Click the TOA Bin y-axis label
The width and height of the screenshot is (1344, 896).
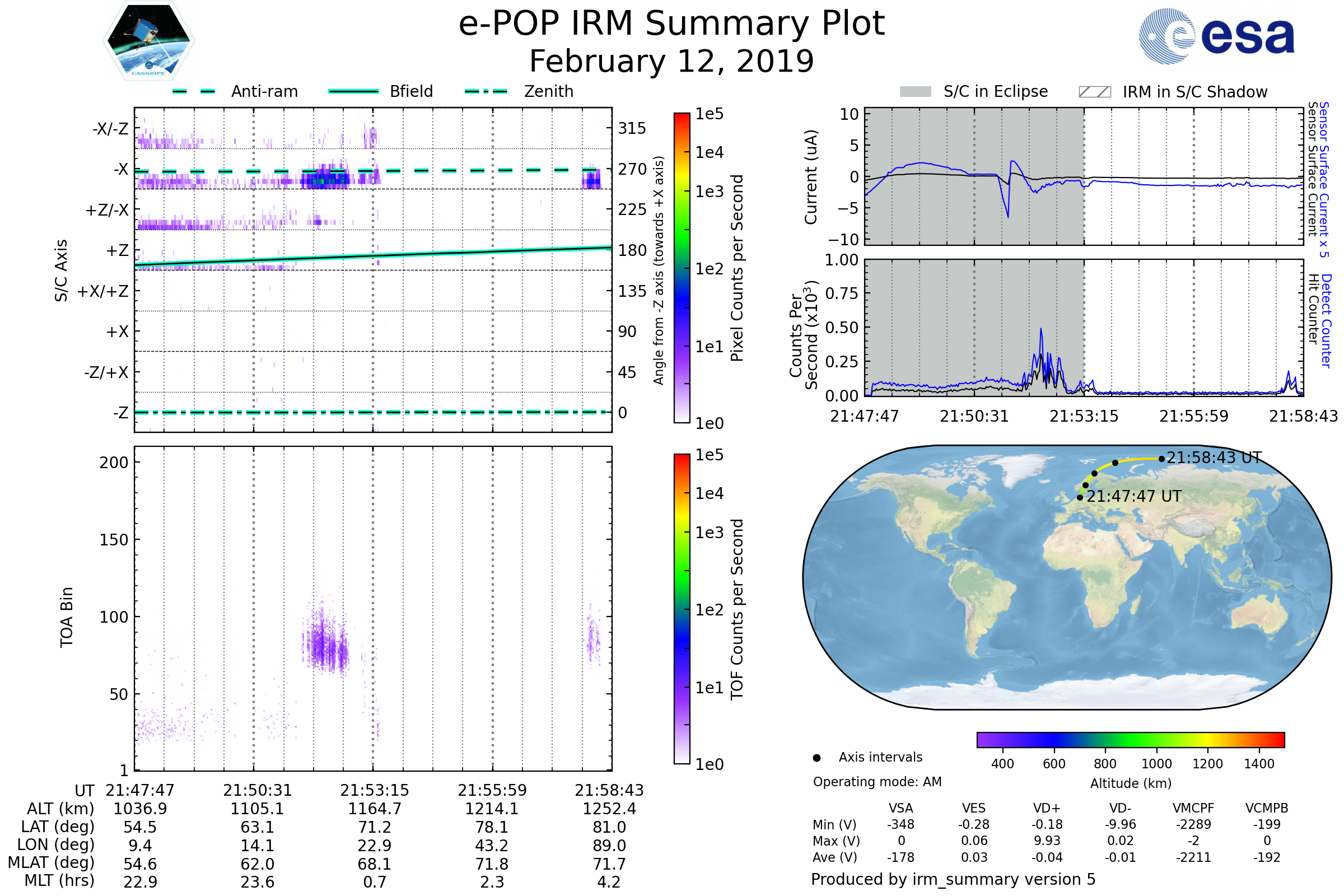(x=67, y=617)
